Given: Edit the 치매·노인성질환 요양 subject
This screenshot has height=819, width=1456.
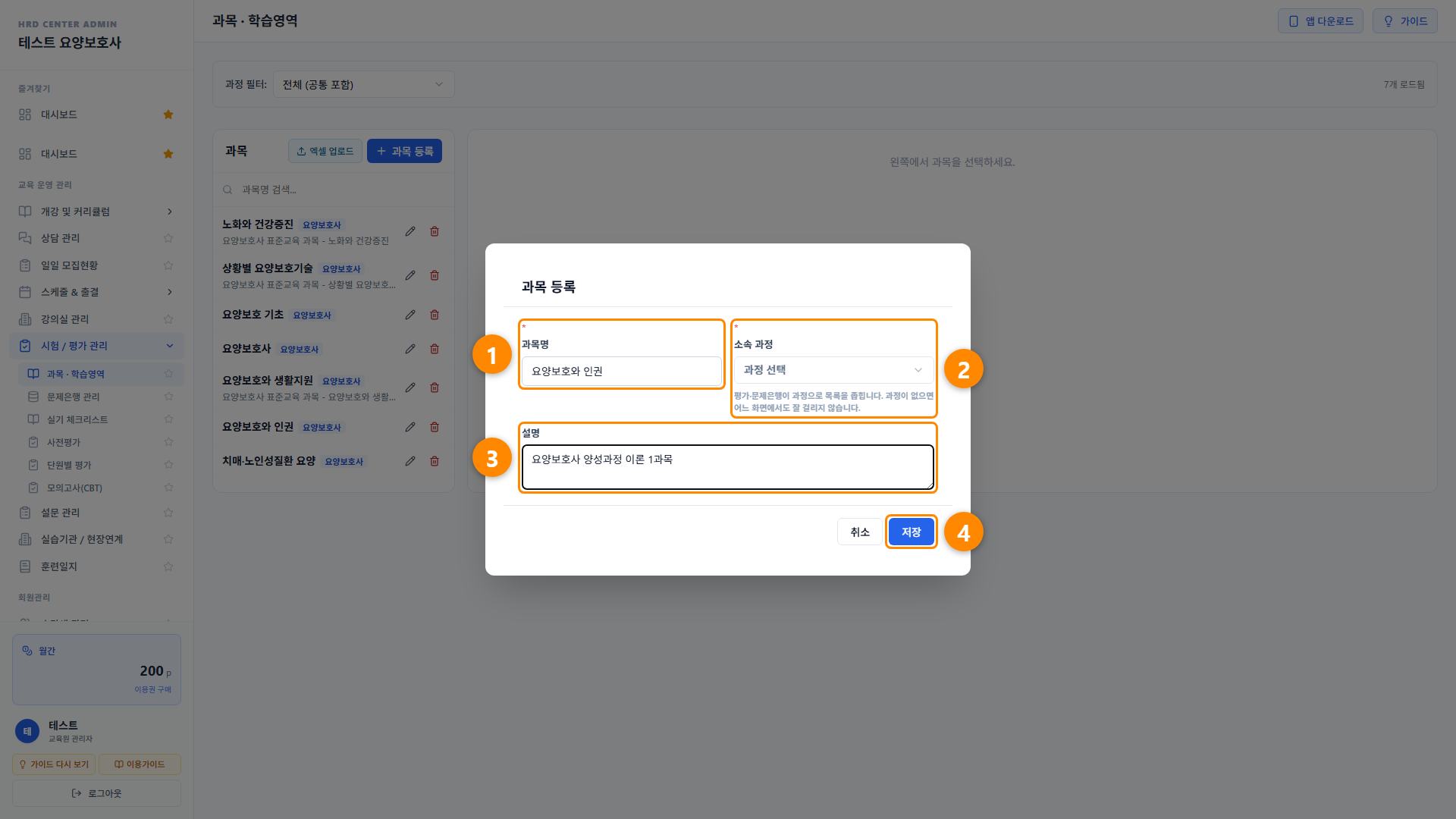Looking at the screenshot, I should [x=410, y=461].
